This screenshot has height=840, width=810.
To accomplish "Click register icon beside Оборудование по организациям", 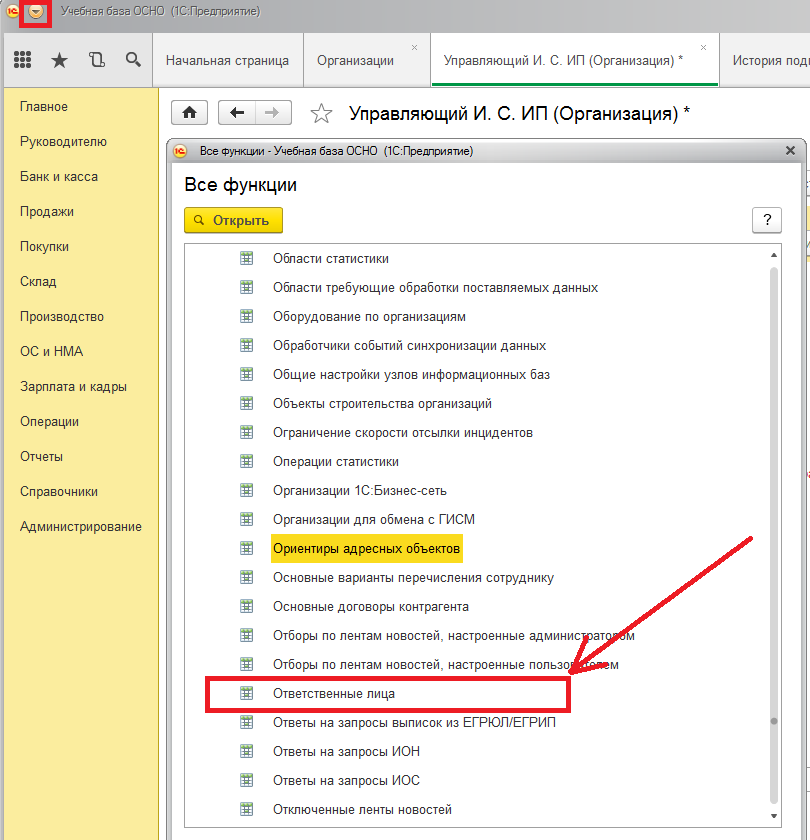I will pyautogui.click(x=246, y=316).
